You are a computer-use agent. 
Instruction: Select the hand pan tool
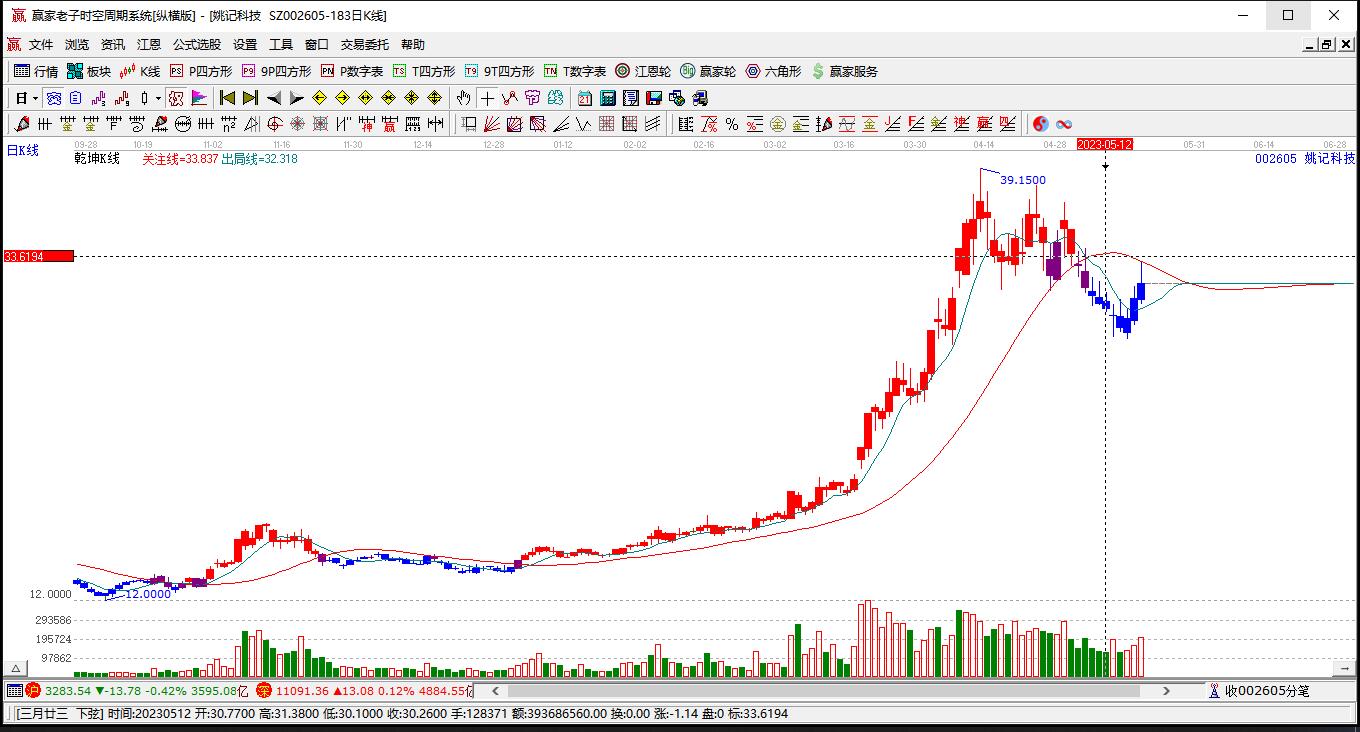pos(463,98)
